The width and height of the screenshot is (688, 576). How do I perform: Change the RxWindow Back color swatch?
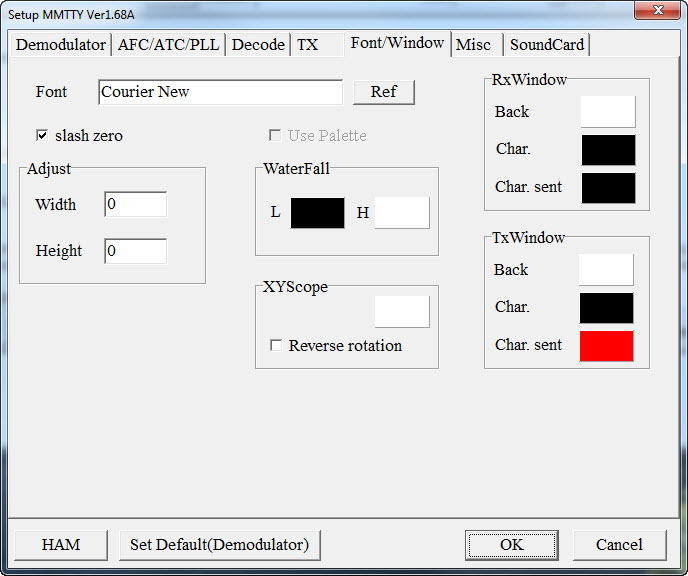(x=608, y=112)
